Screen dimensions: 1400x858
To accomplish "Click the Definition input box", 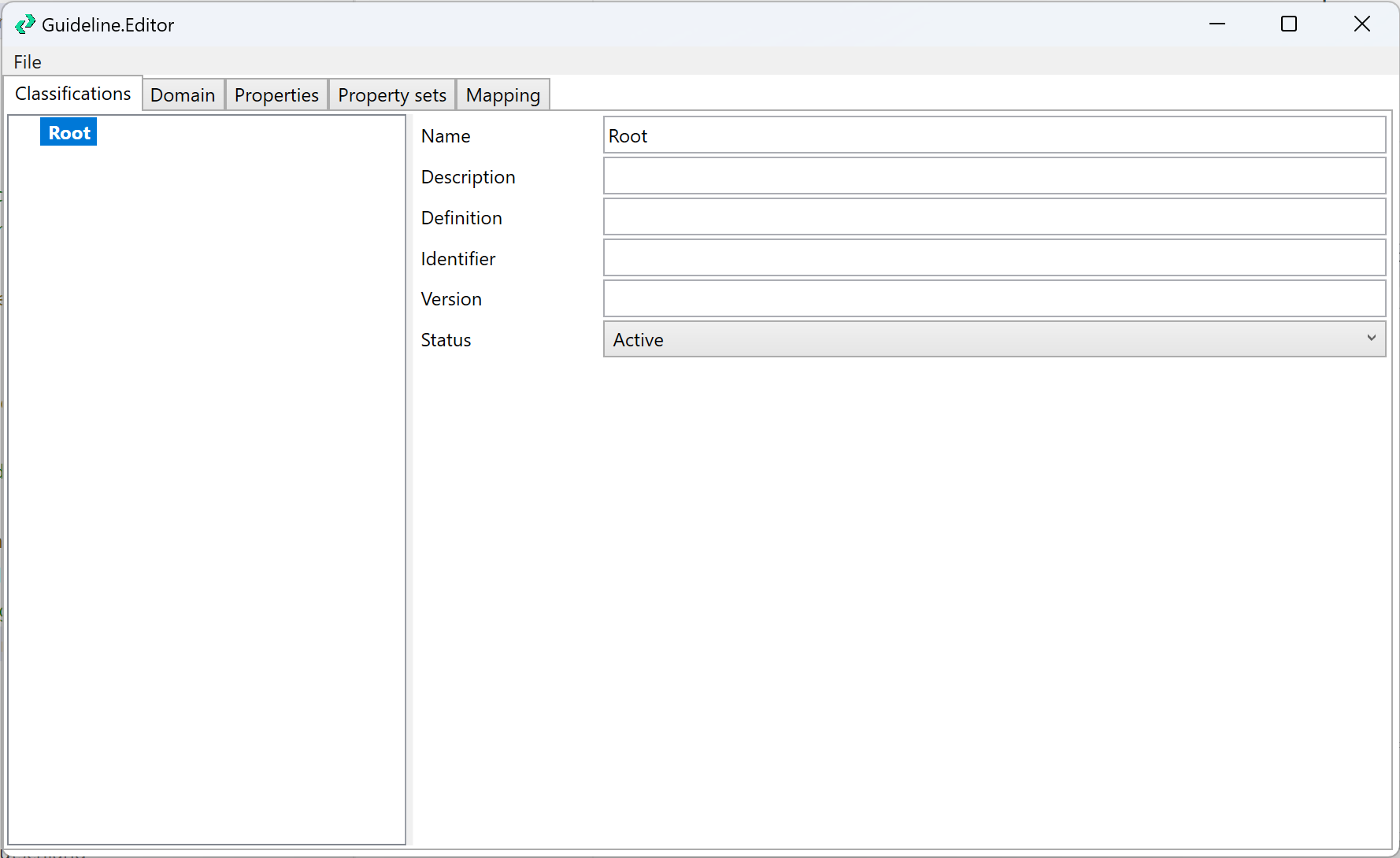I will (994, 217).
